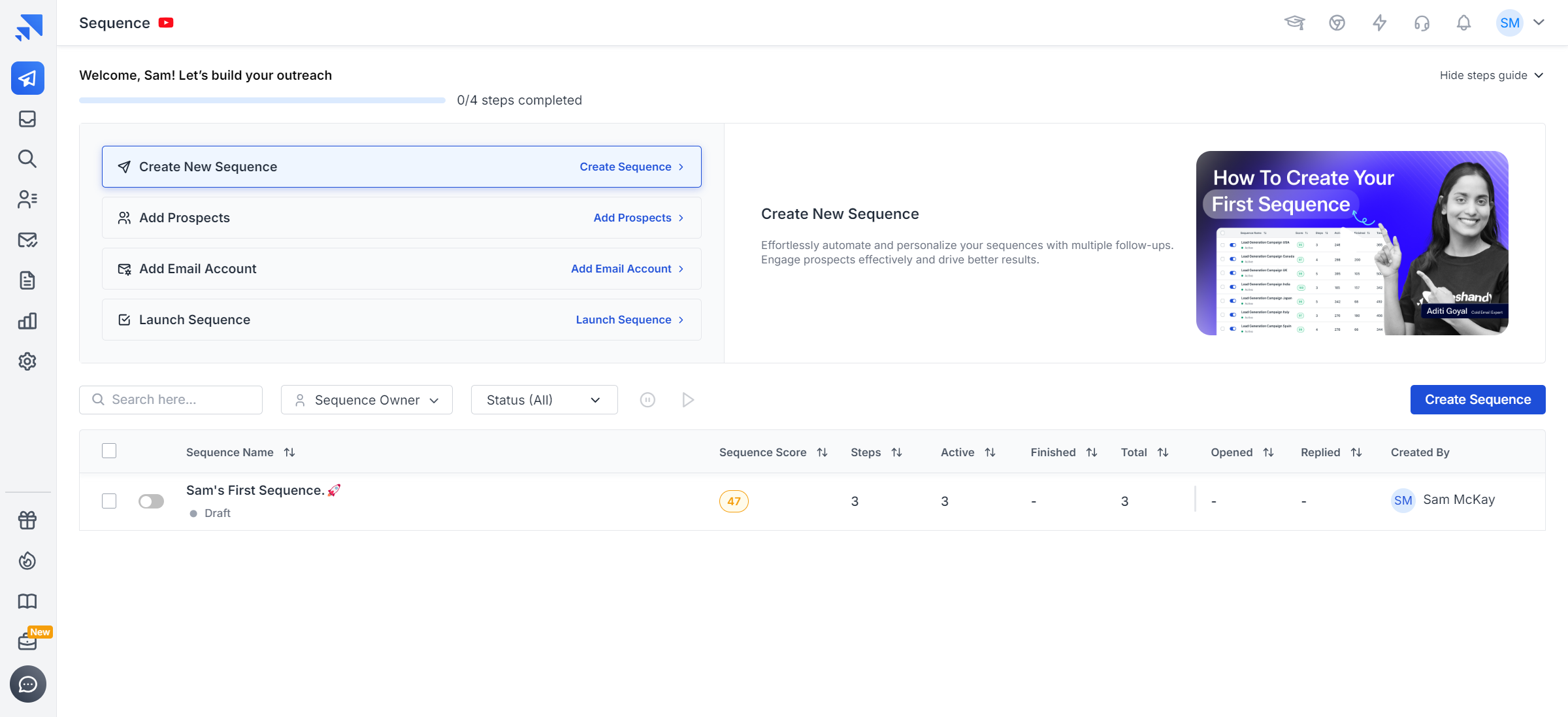Click the lightning bolt icon
The width and height of the screenshot is (1568, 717).
pyautogui.click(x=1379, y=23)
